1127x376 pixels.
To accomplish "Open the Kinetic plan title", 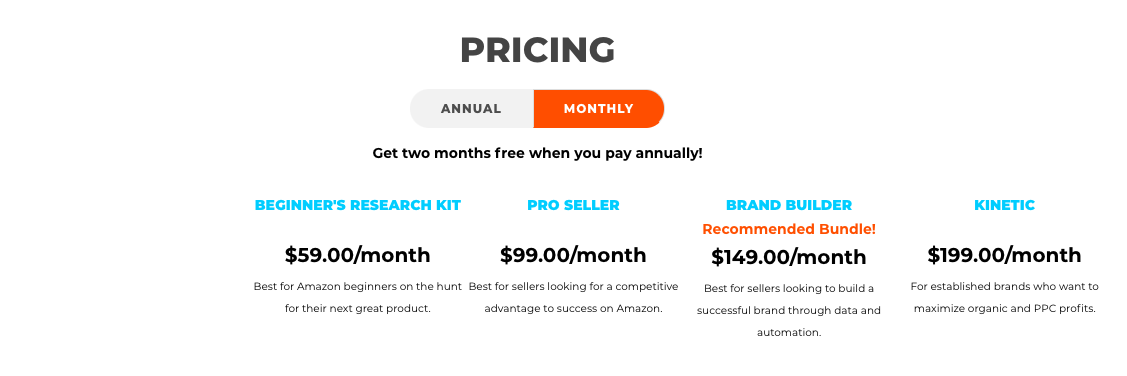I will 1004,205.
